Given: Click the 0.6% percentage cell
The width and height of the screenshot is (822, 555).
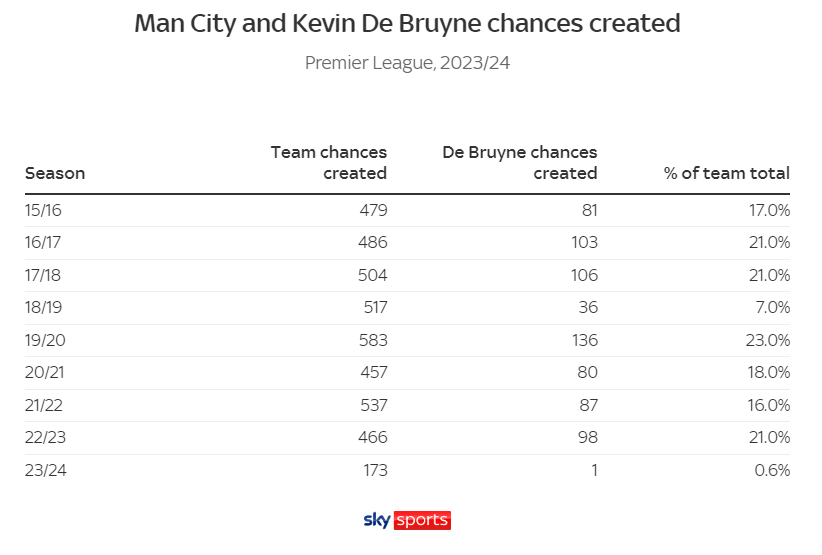Looking at the screenshot, I should tap(772, 470).
